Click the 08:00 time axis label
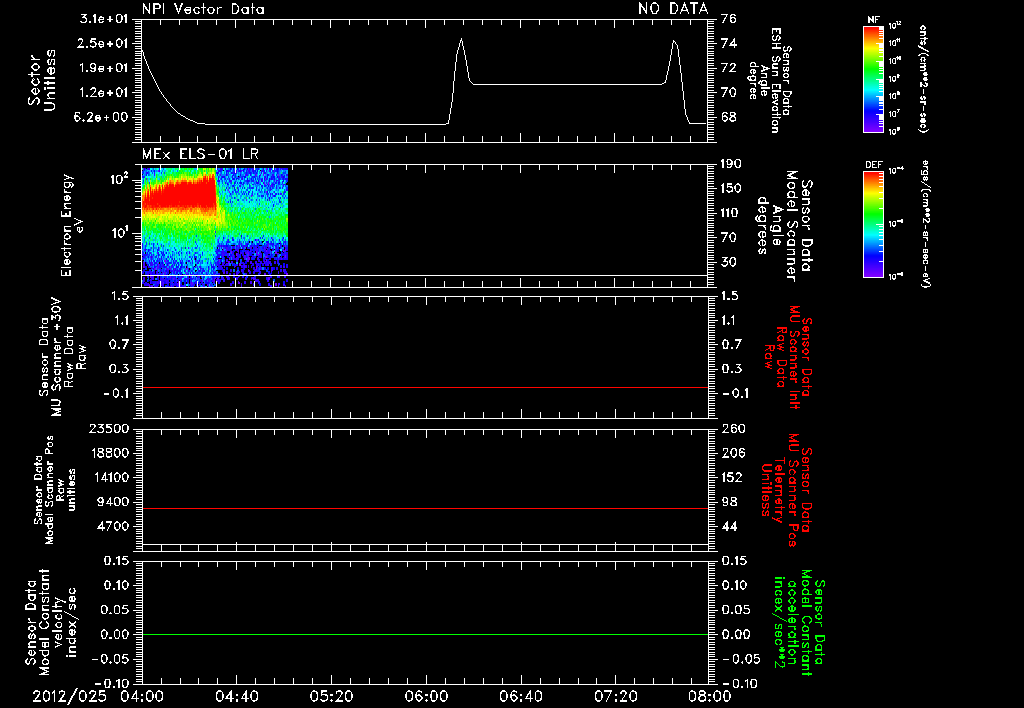 point(710,696)
